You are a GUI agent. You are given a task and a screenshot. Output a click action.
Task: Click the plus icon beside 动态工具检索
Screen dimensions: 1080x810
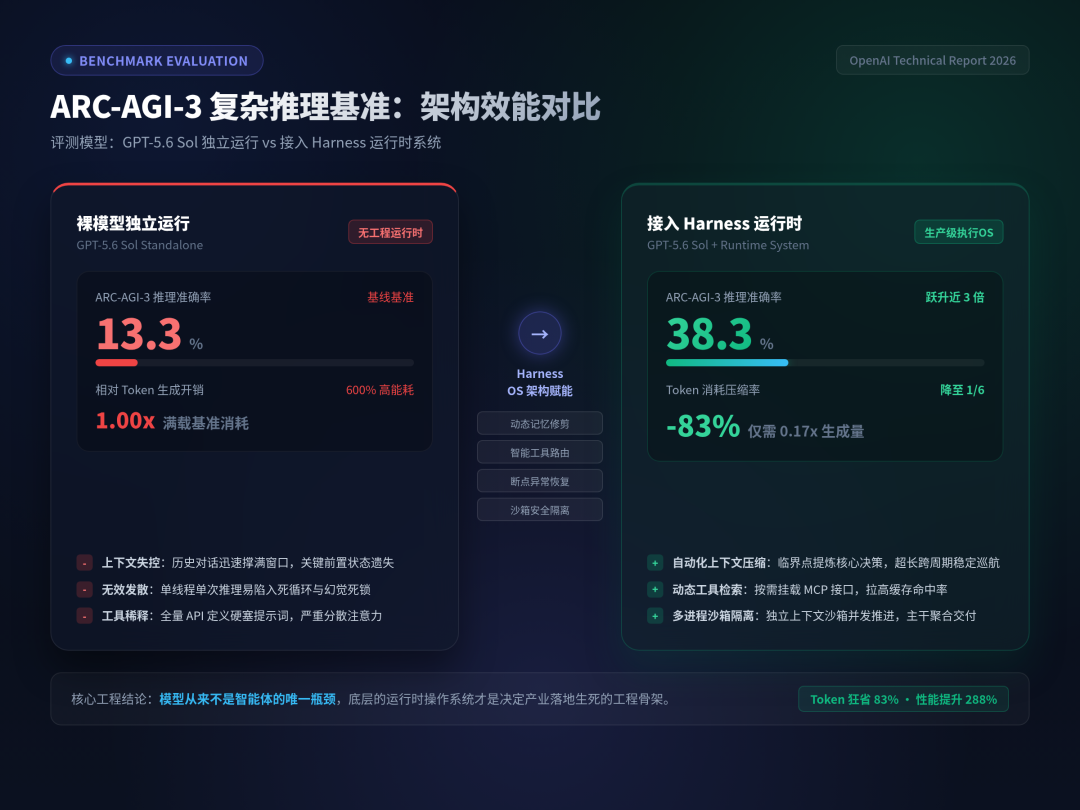655,590
